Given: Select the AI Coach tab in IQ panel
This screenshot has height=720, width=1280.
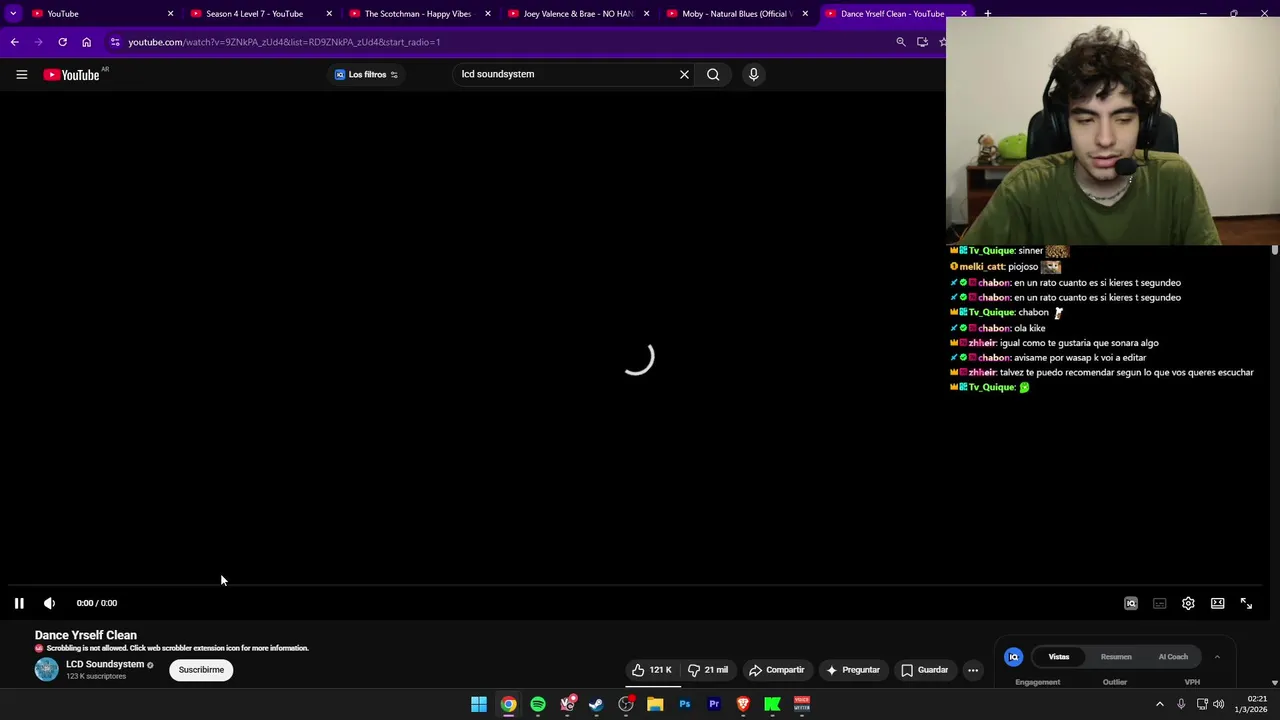Looking at the screenshot, I should 1173,657.
